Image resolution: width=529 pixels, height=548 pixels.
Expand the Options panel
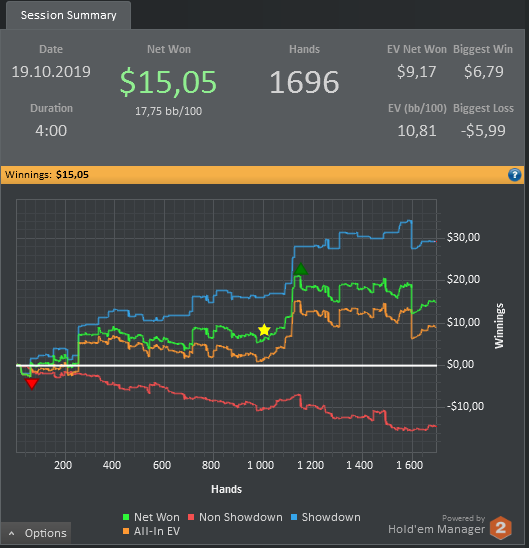36,533
